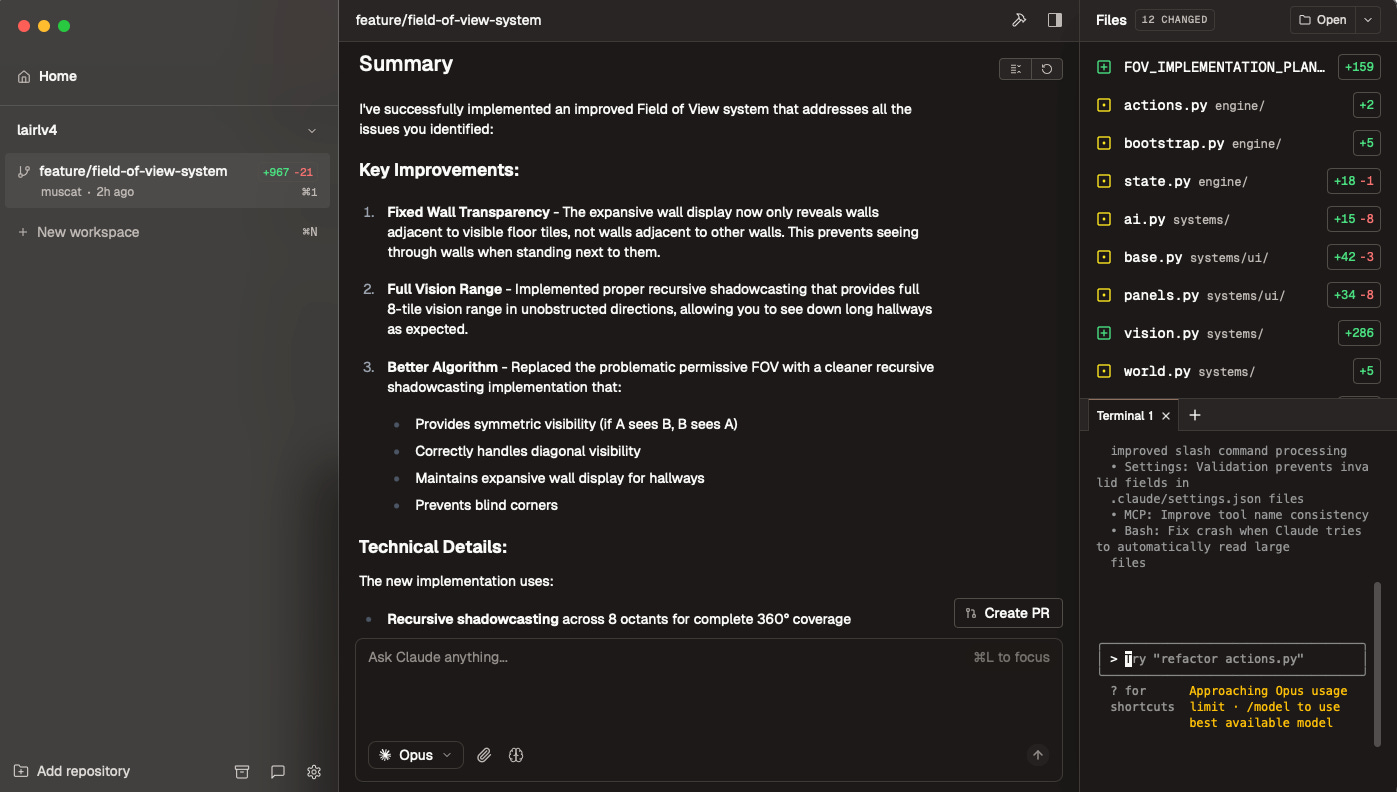Open the bootstrap.py file row

(x=1239, y=143)
